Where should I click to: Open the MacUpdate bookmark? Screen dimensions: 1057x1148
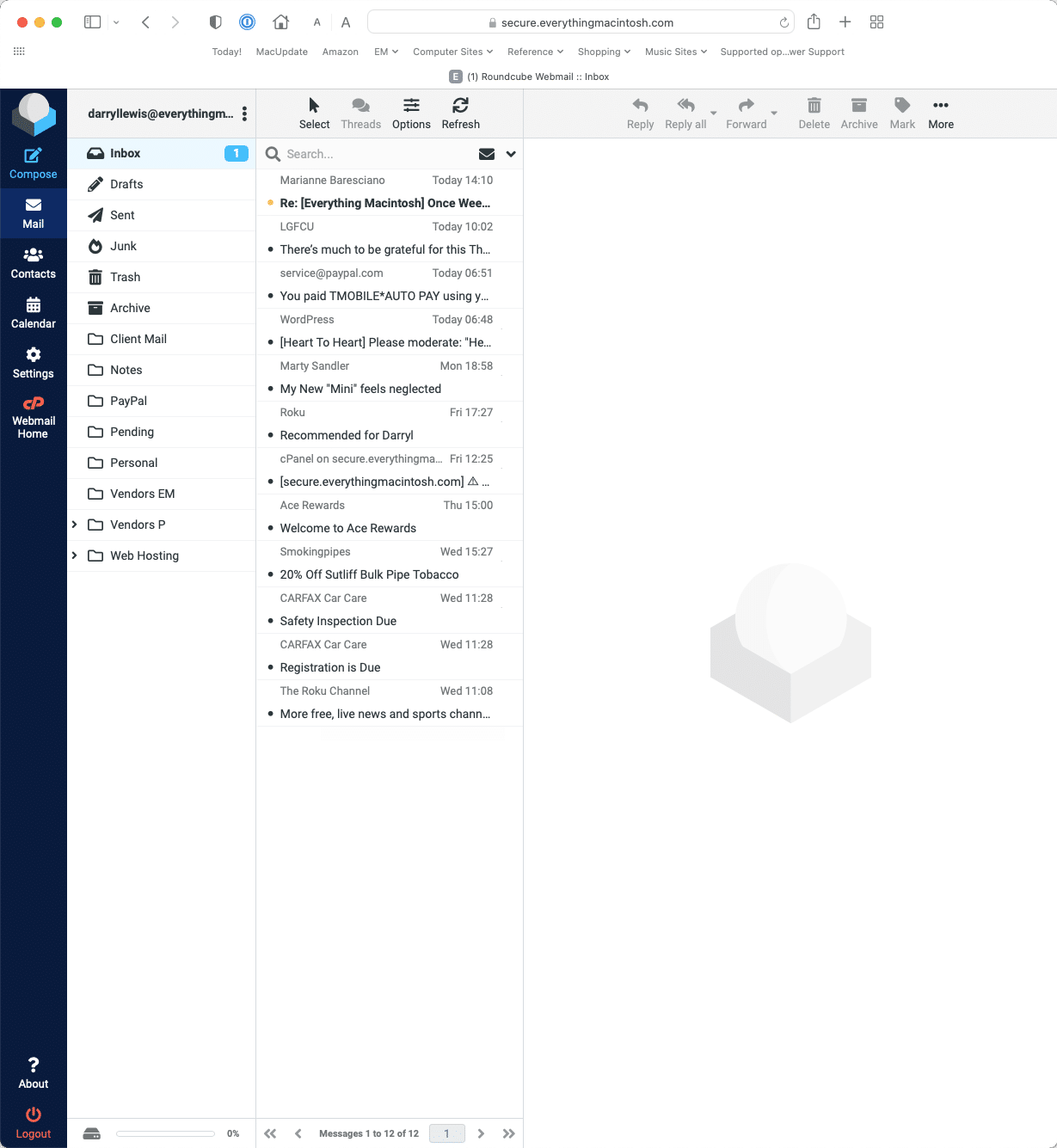(x=282, y=52)
